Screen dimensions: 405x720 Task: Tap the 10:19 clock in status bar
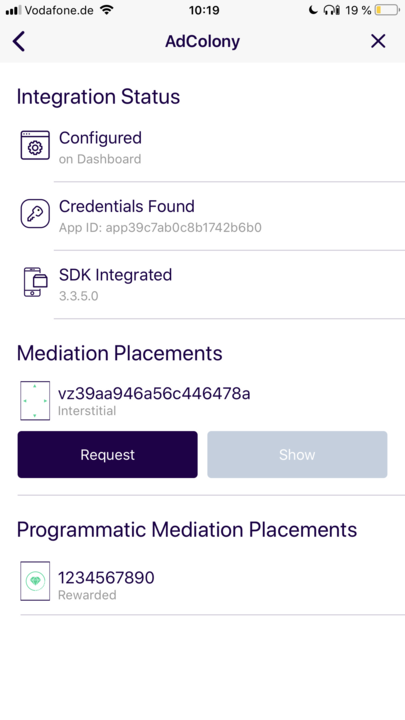coord(204,10)
